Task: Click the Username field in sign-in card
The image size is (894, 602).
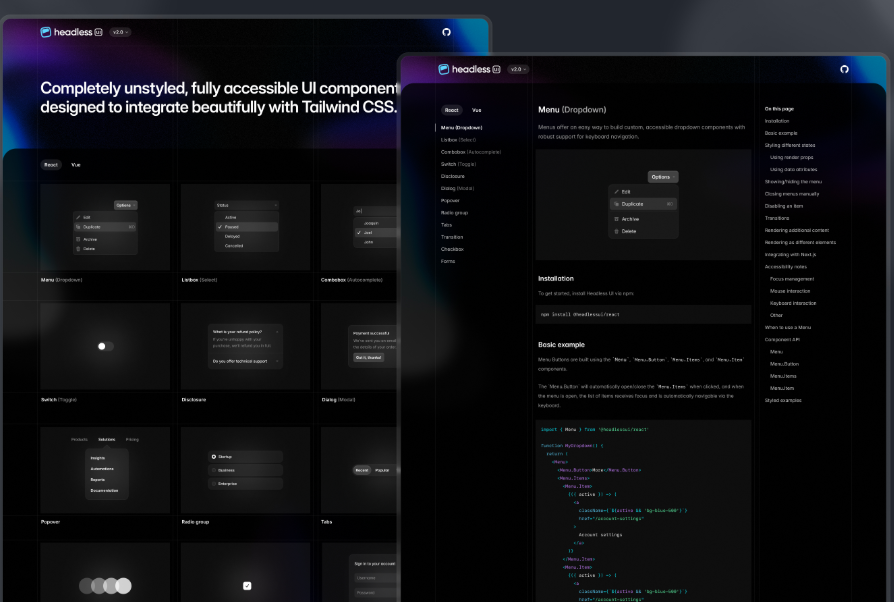Action: coord(375,578)
